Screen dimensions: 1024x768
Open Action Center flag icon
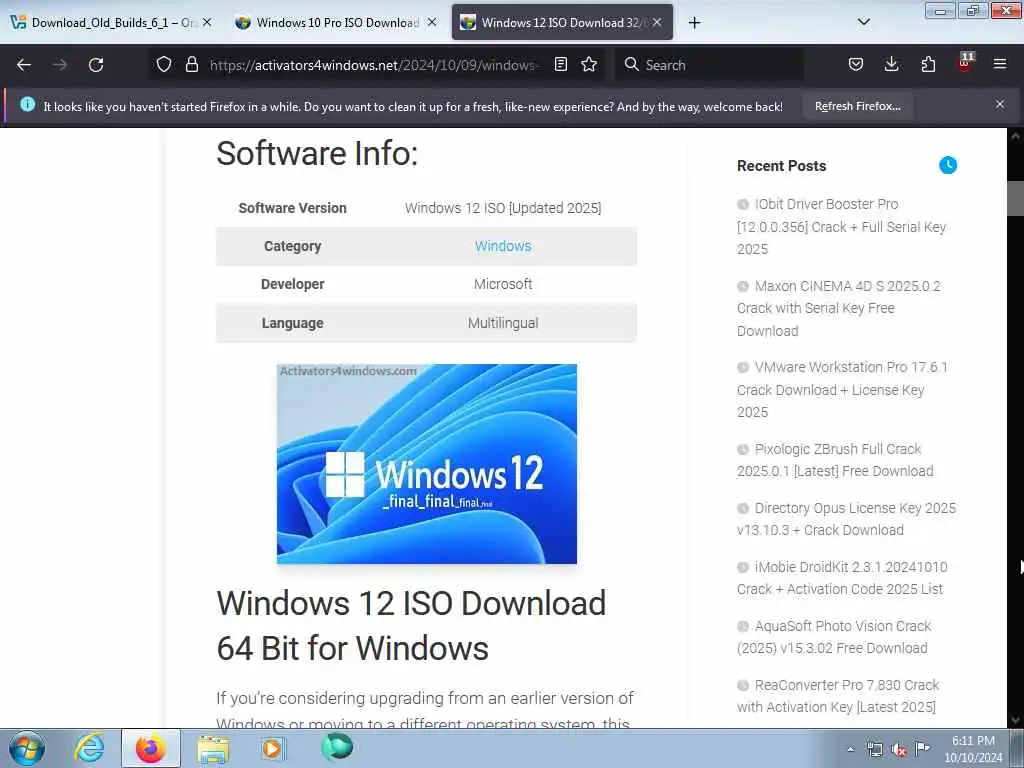(x=922, y=748)
